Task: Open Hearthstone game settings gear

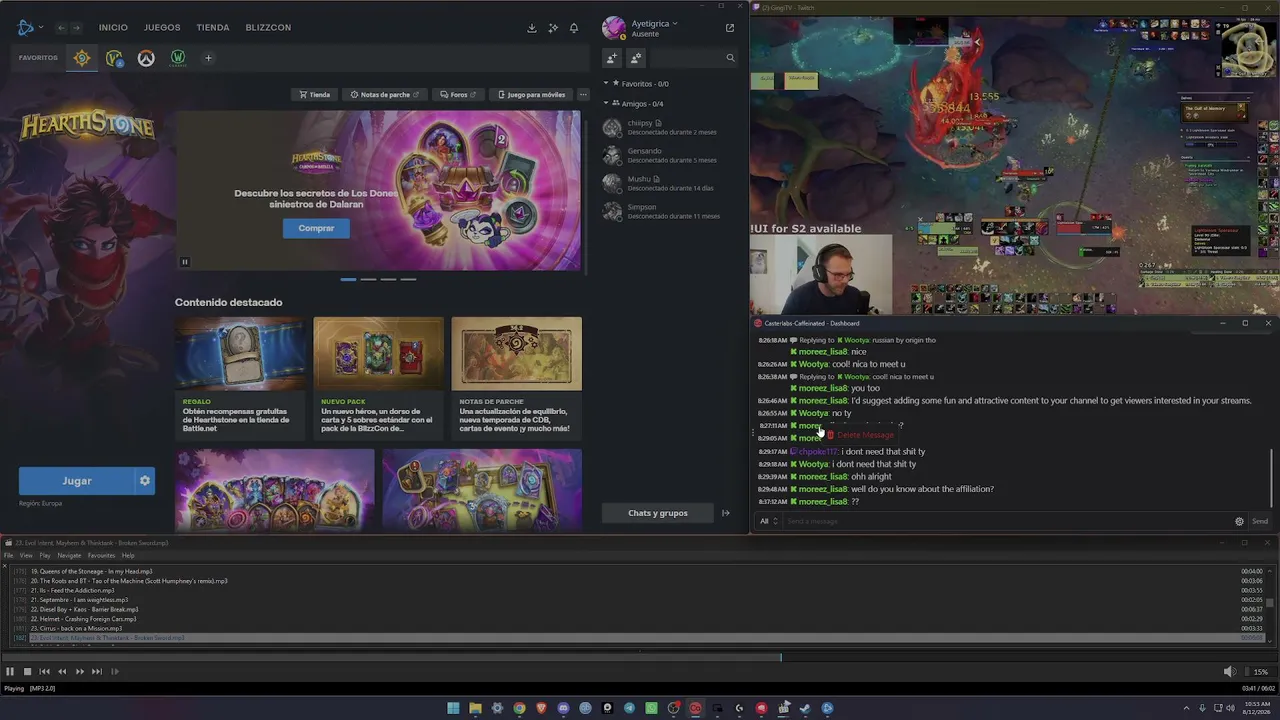Action: [x=145, y=481]
